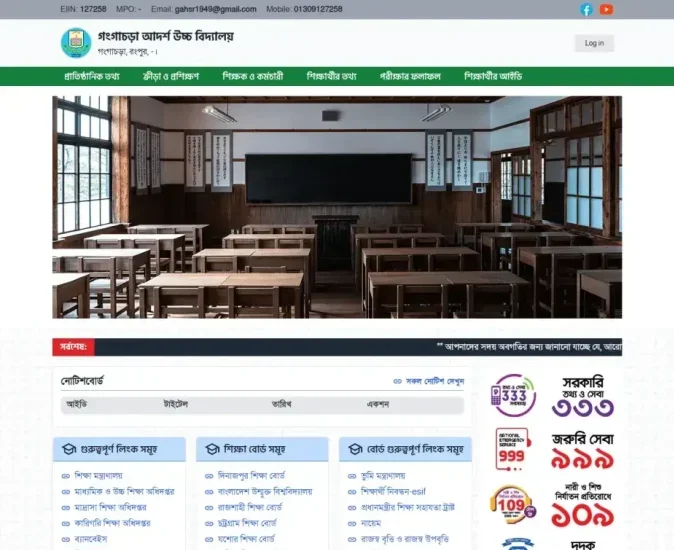The width and height of the screenshot is (674, 550).
Task: Click the scrolling latest news ticker text
Action: coord(529,347)
